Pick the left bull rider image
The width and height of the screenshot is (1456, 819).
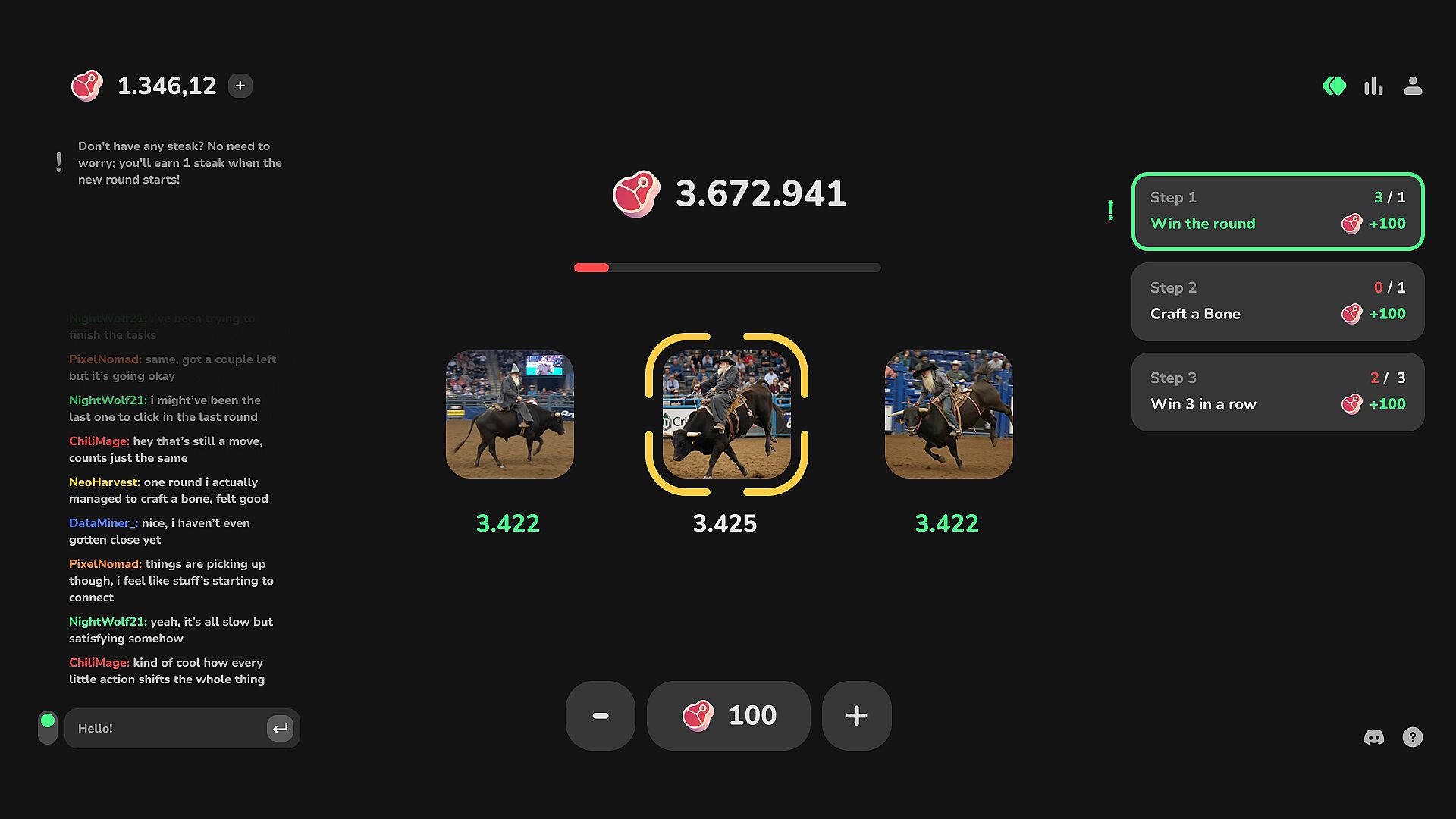click(x=510, y=414)
